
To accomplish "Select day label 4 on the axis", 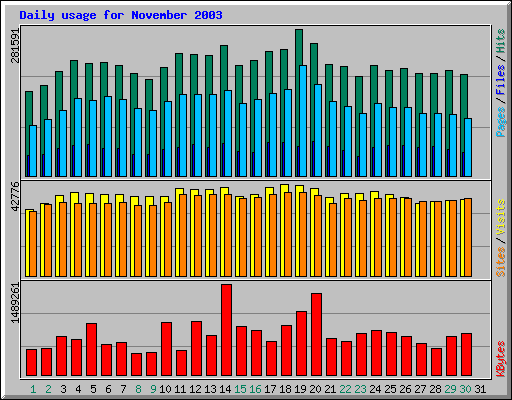I will coord(78,389).
